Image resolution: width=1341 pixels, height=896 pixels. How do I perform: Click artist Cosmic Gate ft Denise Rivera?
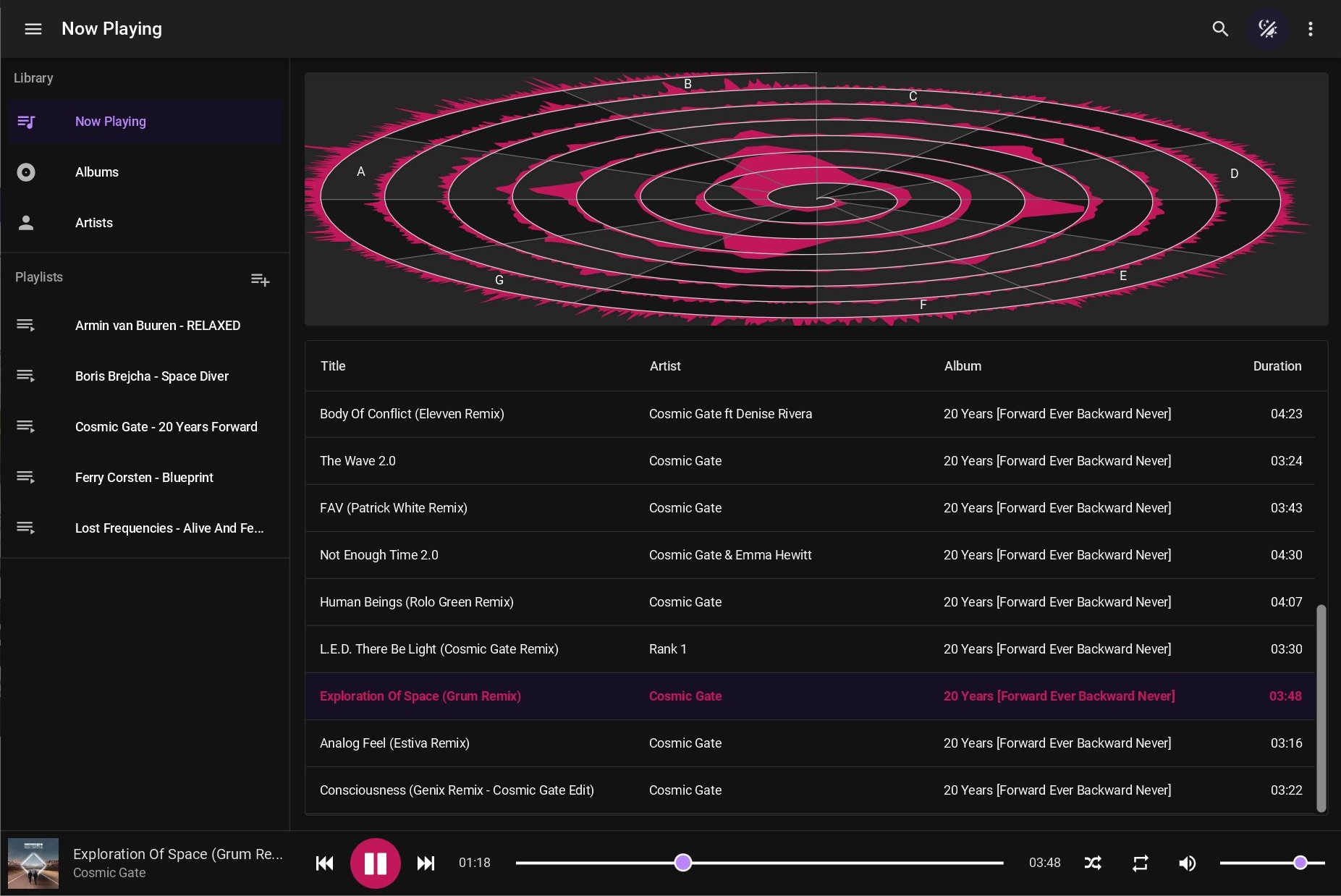click(x=730, y=414)
